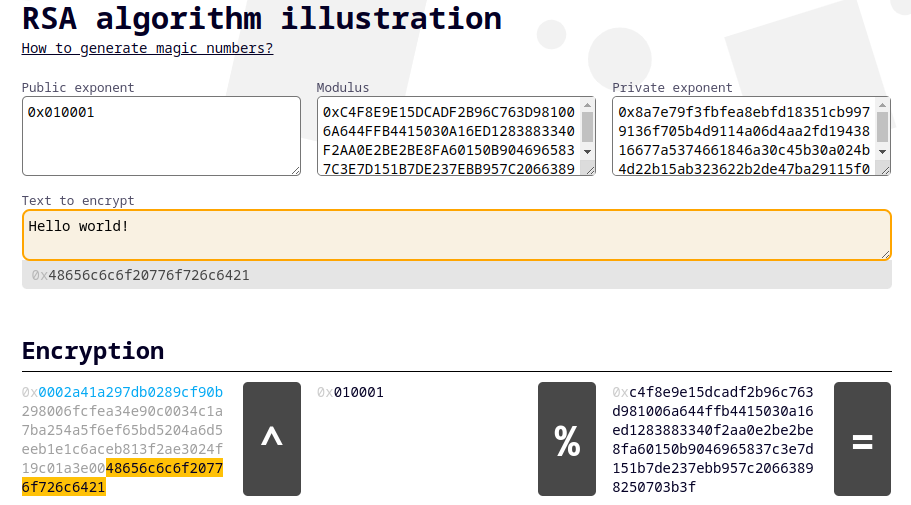This screenshot has height=505, width=911.
Task: Click the Modulus scrollbar thumb
Action: coord(587,127)
